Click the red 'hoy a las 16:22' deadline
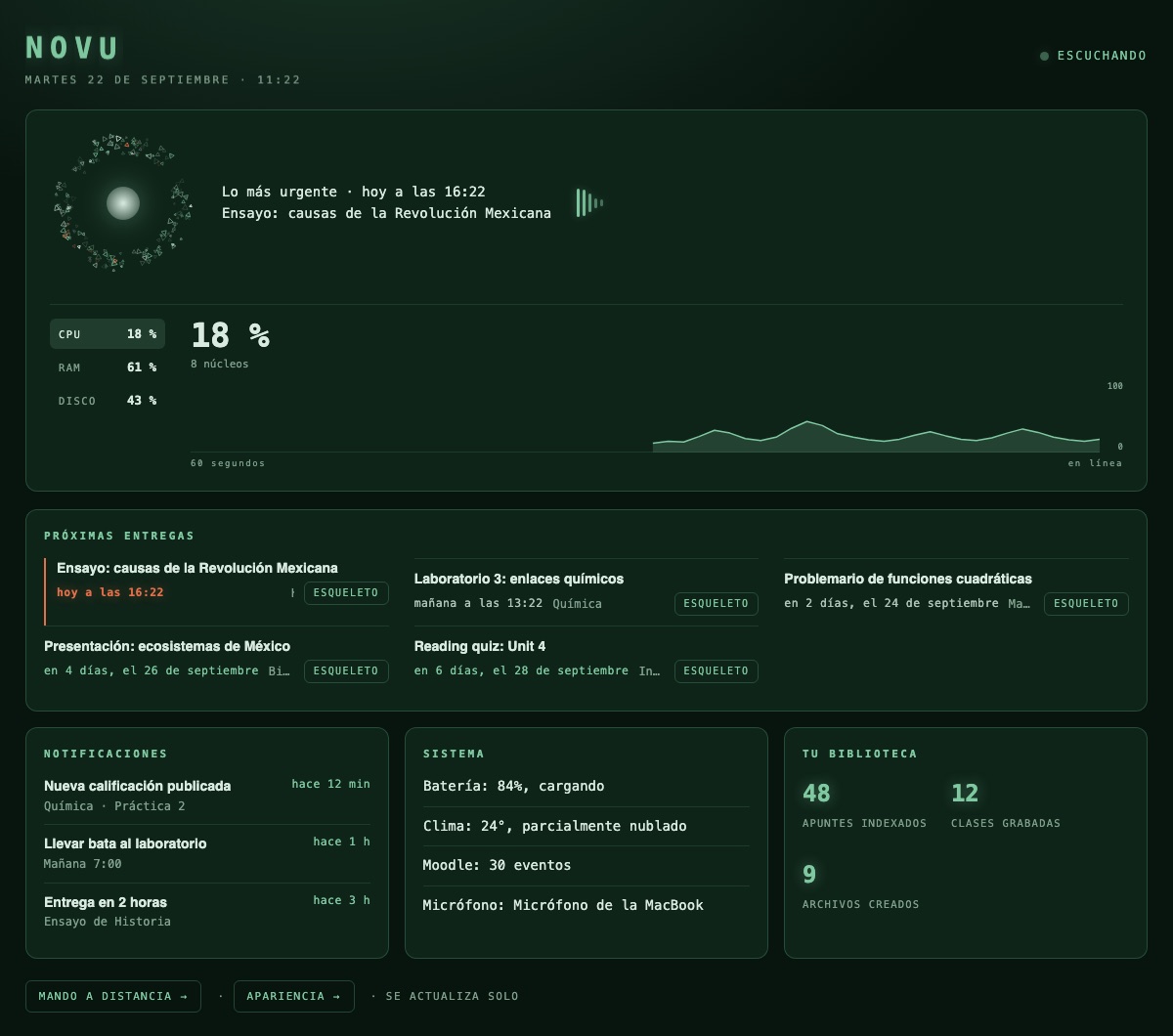This screenshot has height=1036, width=1173. click(x=110, y=592)
